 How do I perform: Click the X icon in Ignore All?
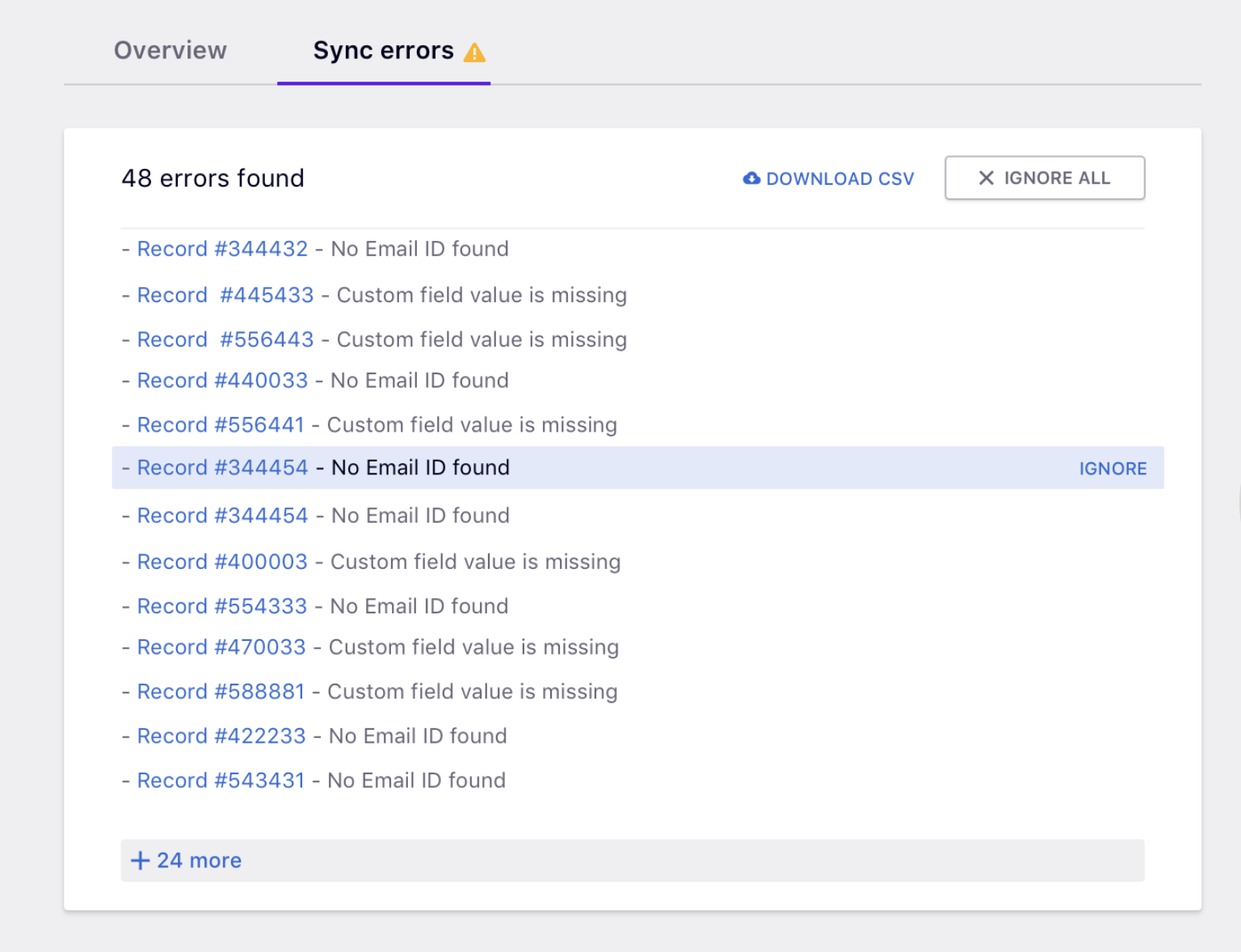(x=986, y=179)
